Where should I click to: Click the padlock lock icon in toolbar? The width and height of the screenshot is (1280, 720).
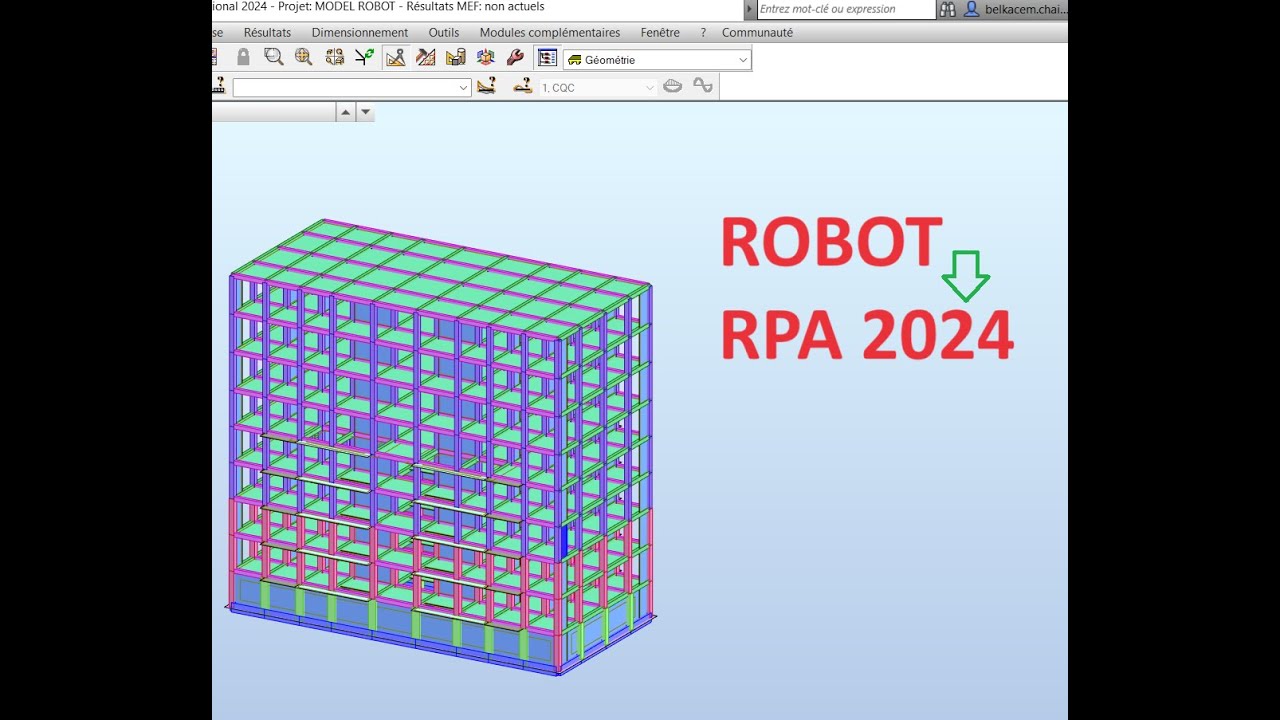coord(243,58)
